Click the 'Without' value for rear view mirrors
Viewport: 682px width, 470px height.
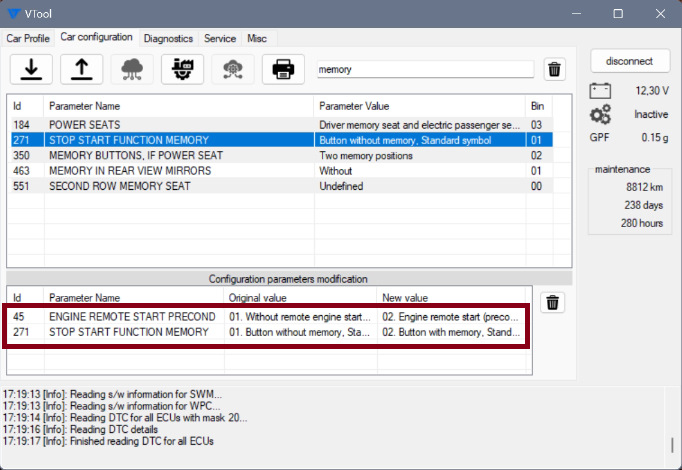tap(335, 171)
